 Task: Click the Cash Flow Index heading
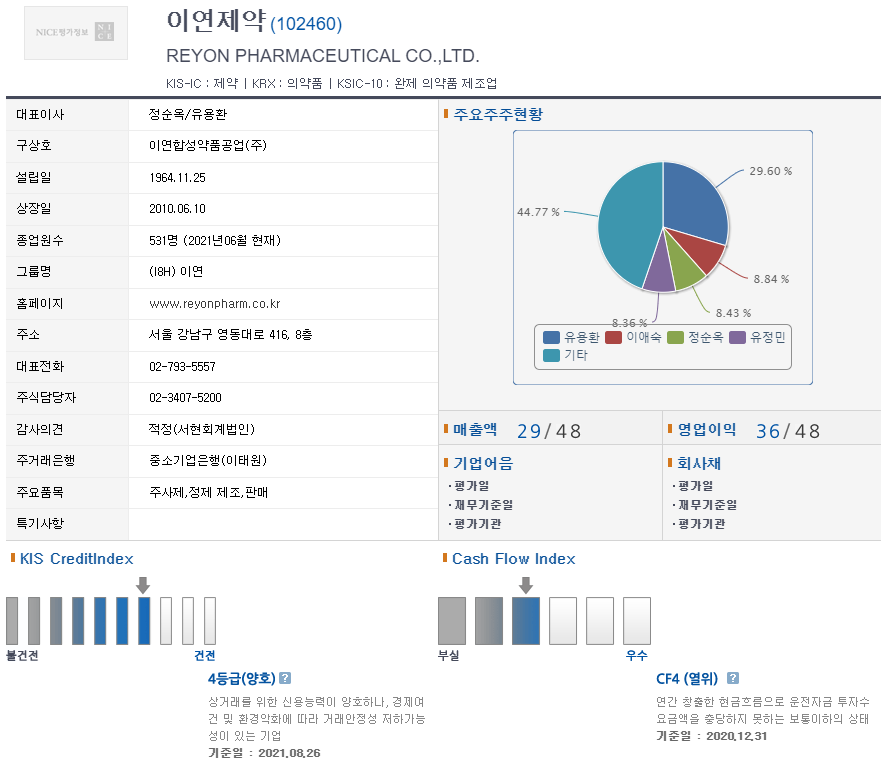coord(514,559)
